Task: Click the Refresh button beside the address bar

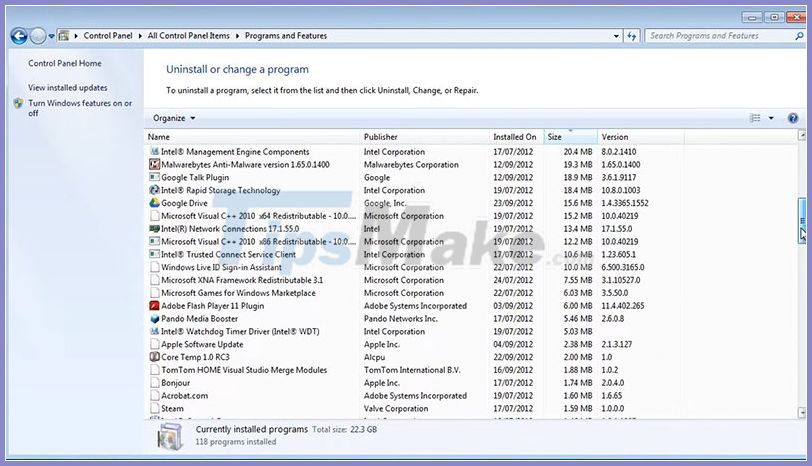Action: (x=631, y=36)
